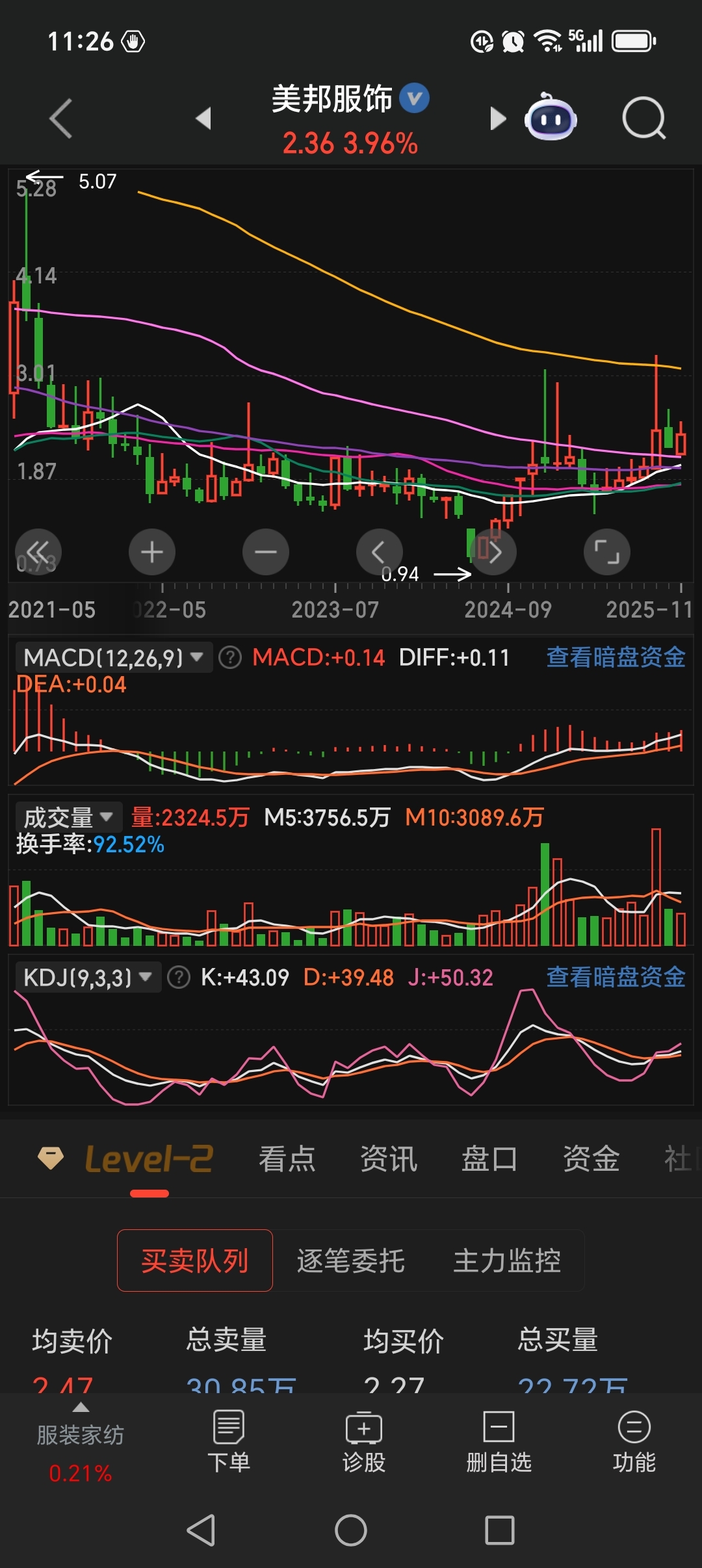
Task: Tap the M10:3089.6万 volume average
Action: [x=474, y=817]
